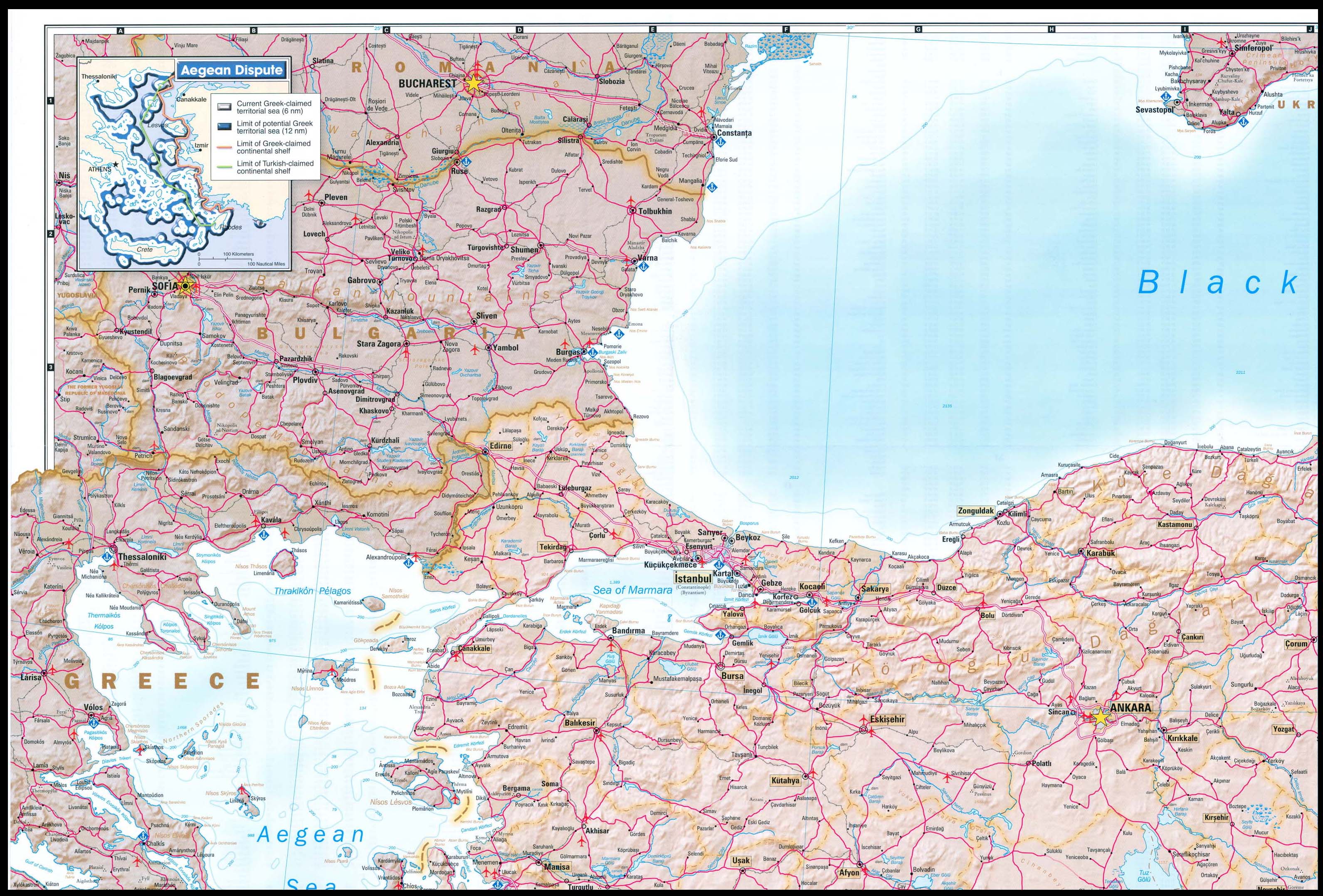Click the Aegean Dispute inset title

[x=232, y=71]
